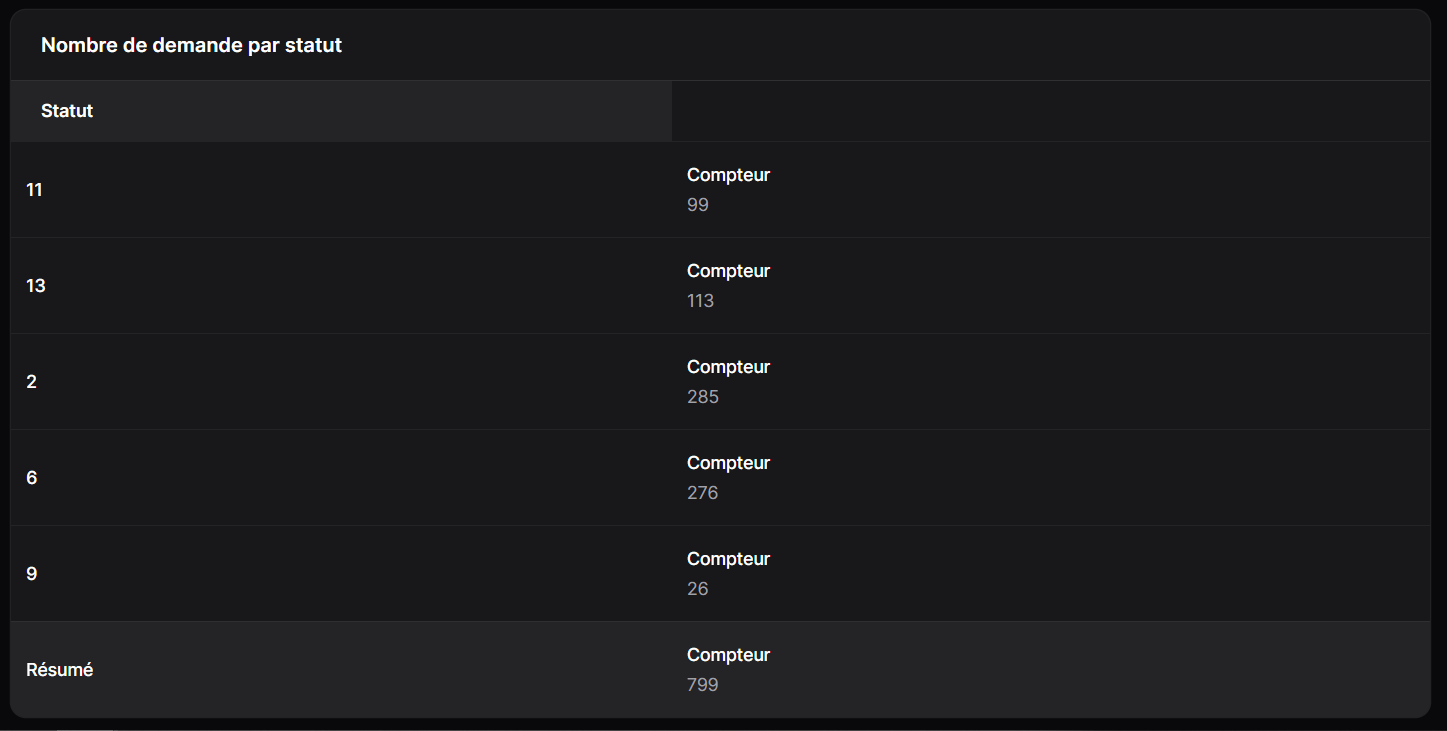Viewport: 1447px width, 731px height.
Task: Click the Statut column header
Action: click(x=67, y=111)
